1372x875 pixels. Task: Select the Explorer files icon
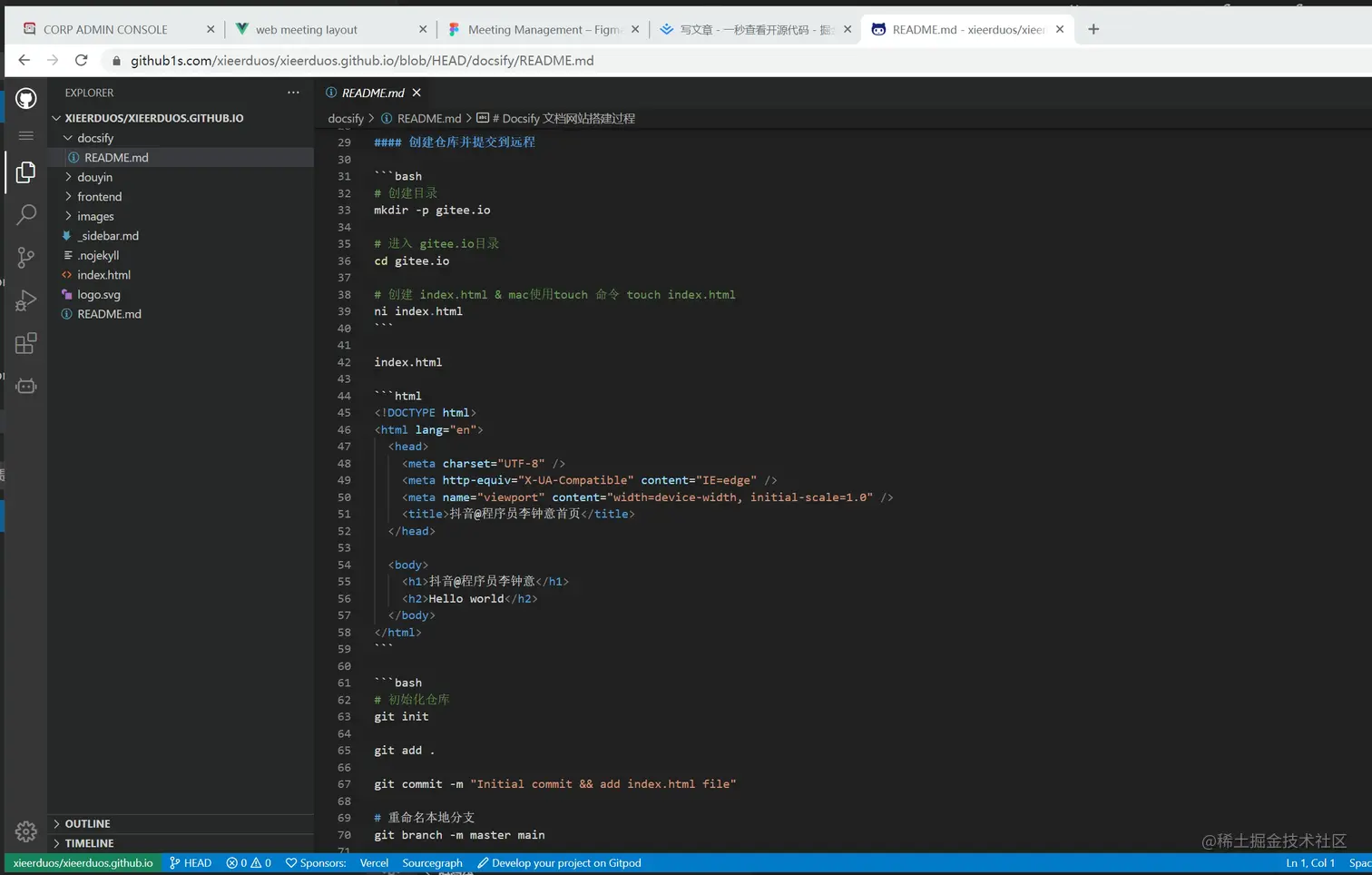click(26, 172)
